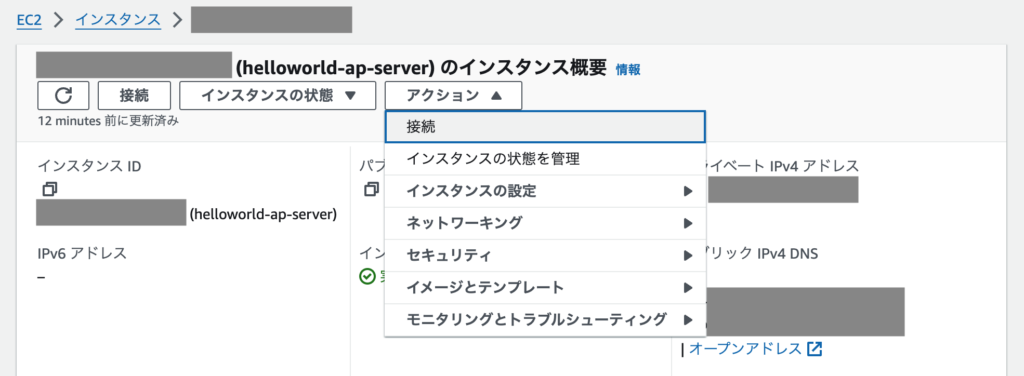The height and width of the screenshot is (376, 1024).
Task: Click the copy icon under the public address label
Action: coord(372,189)
